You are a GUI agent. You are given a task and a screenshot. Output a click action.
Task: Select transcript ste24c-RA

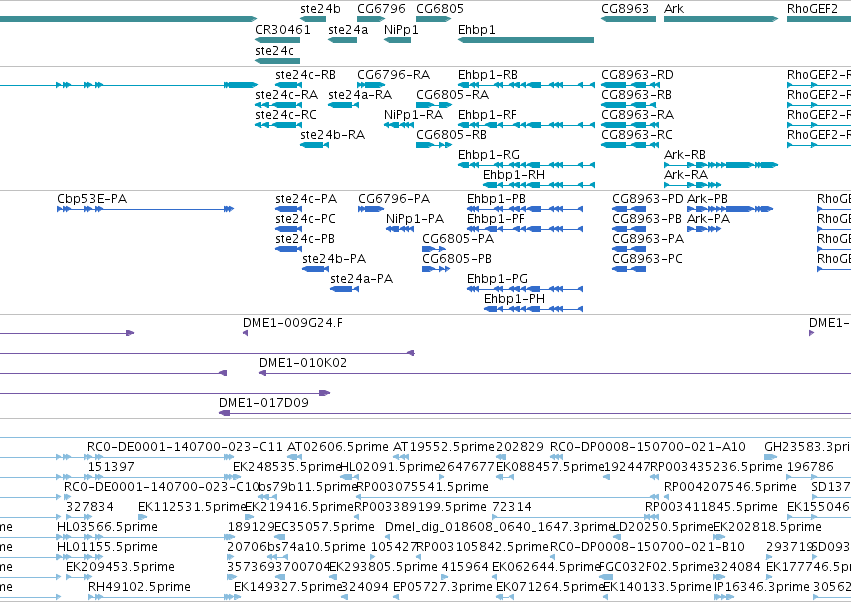click(287, 94)
